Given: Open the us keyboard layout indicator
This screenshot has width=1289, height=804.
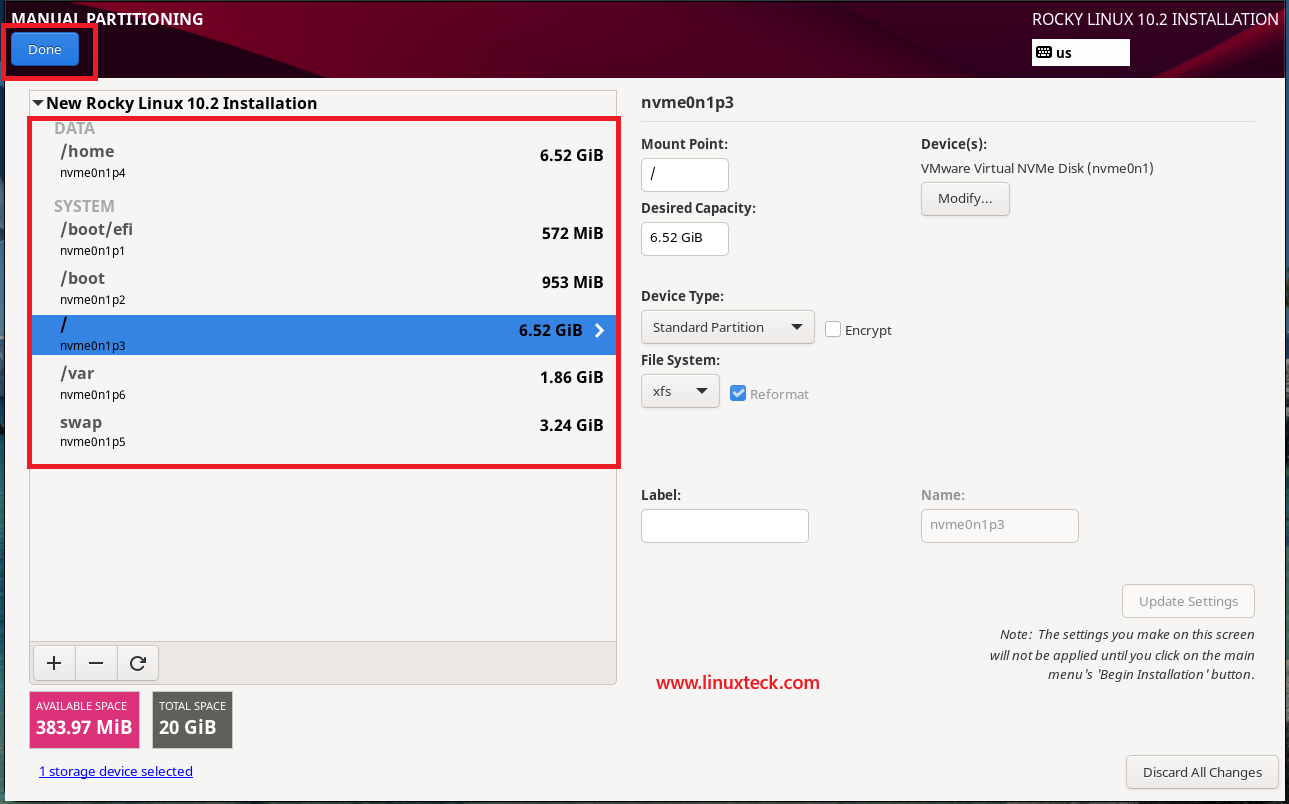Looking at the screenshot, I should (1081, 52).
